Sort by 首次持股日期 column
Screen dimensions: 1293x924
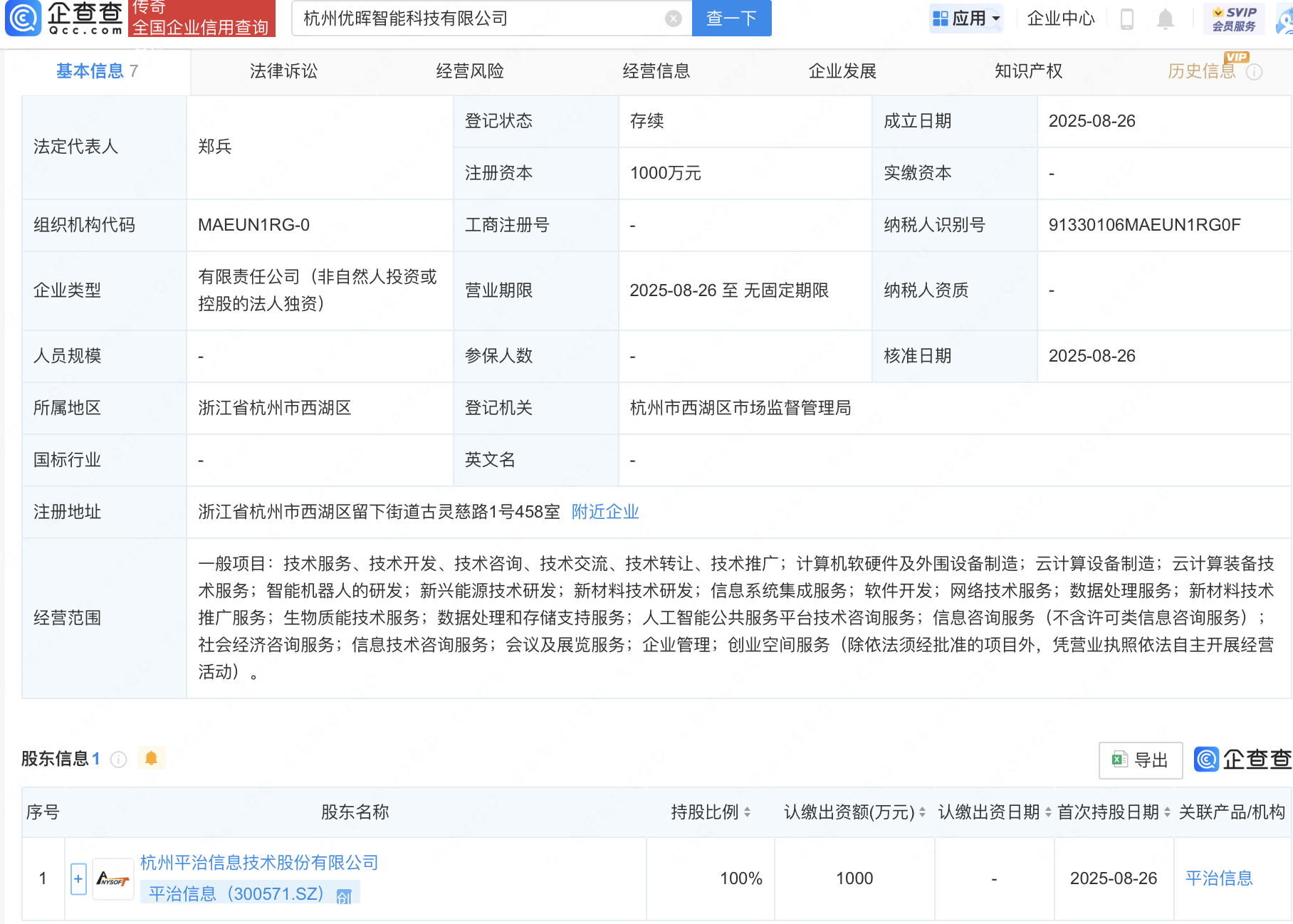pyautogui.click(x=1167, y=812)
